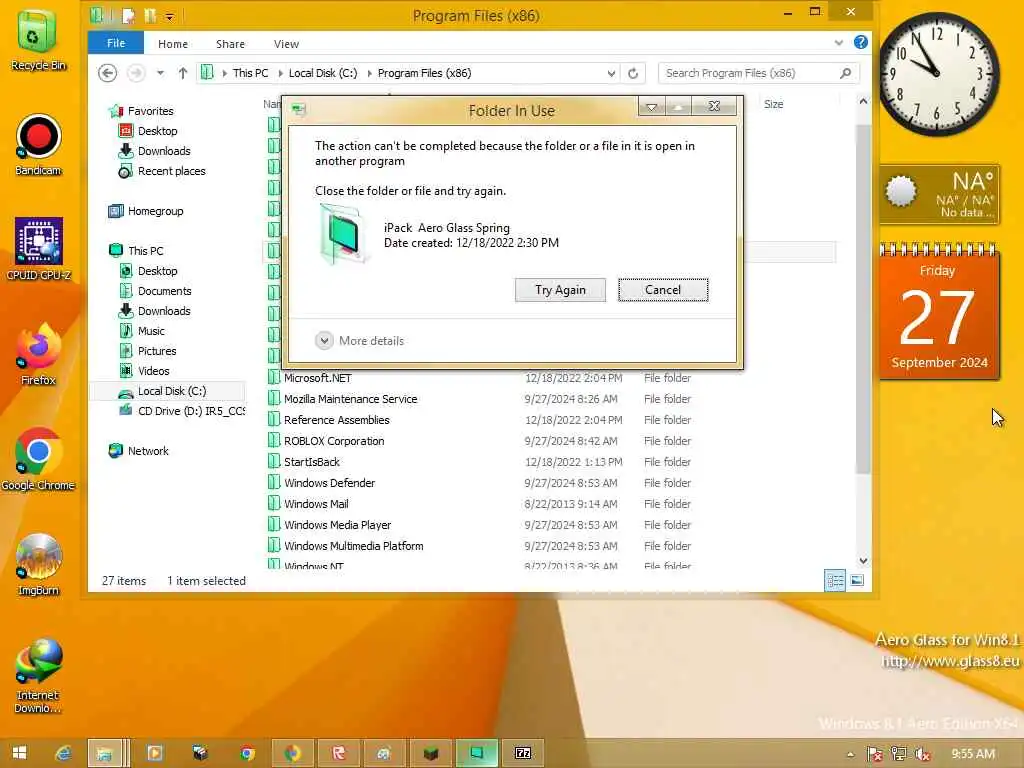
Task: Open the Internet Download Manager desktop shortcut
Action: [x=38, y=677]
